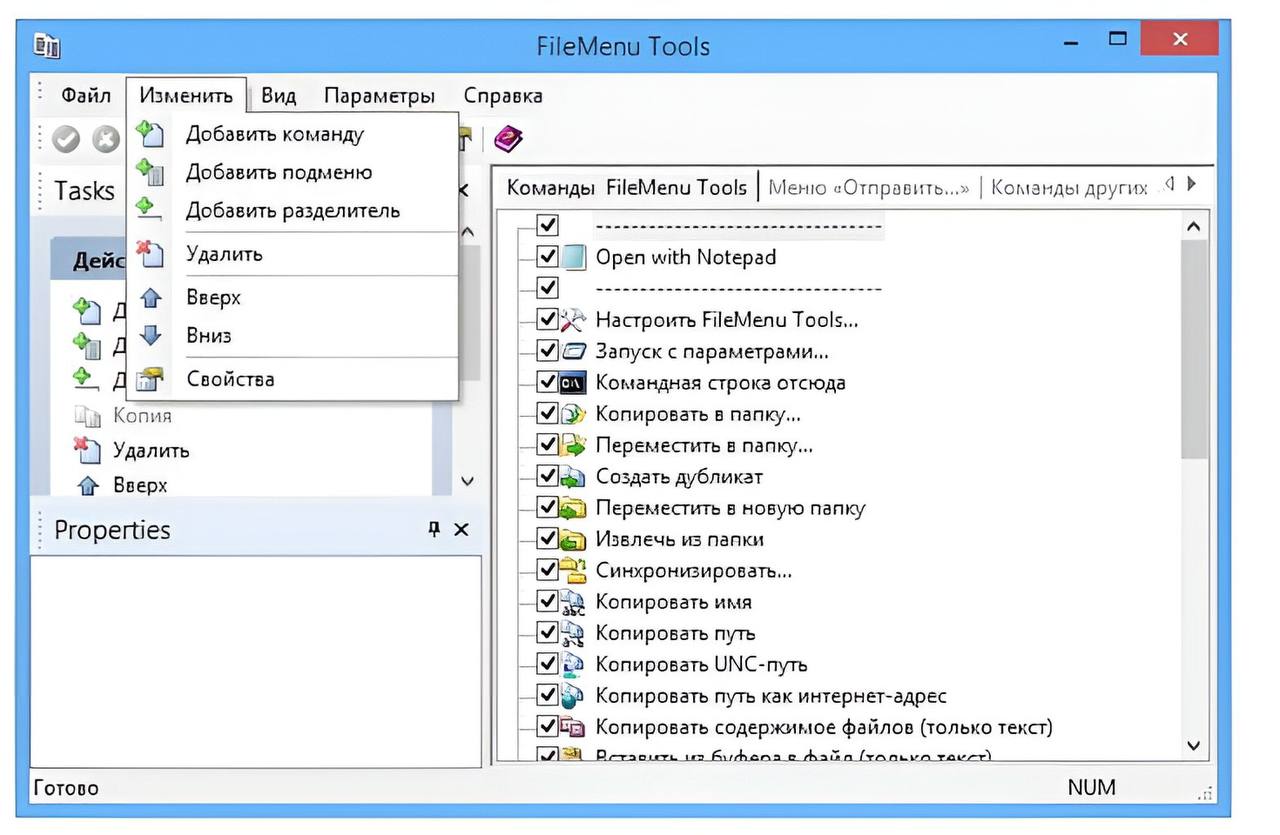Toggle the Копировать в папку checkbox
The height and width of the screenshot is (835, 1280).
pyautogui.click(x=547, y=414)
